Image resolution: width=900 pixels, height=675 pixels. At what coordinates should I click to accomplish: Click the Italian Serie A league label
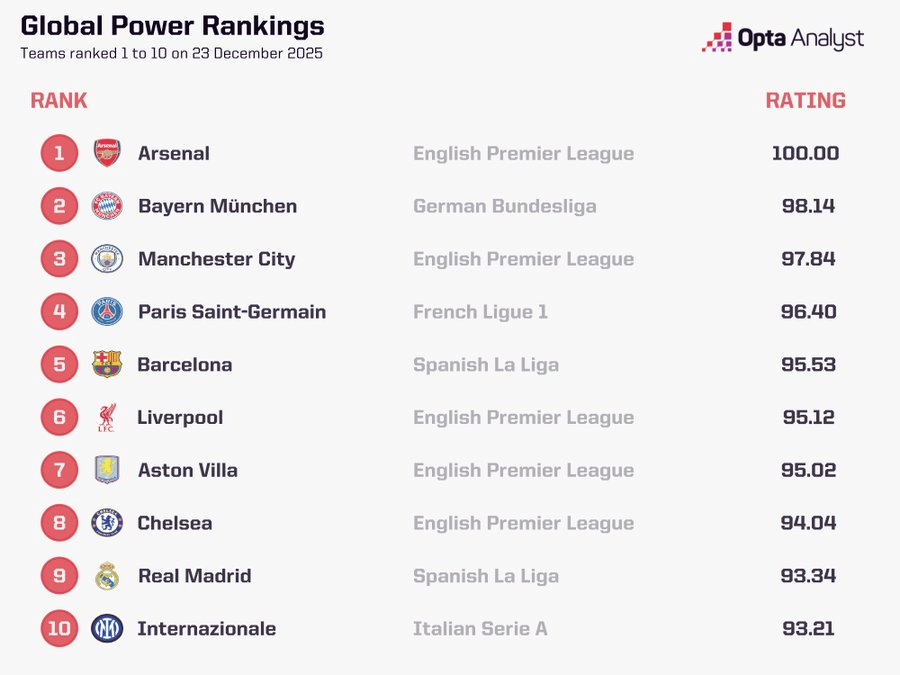480,629
